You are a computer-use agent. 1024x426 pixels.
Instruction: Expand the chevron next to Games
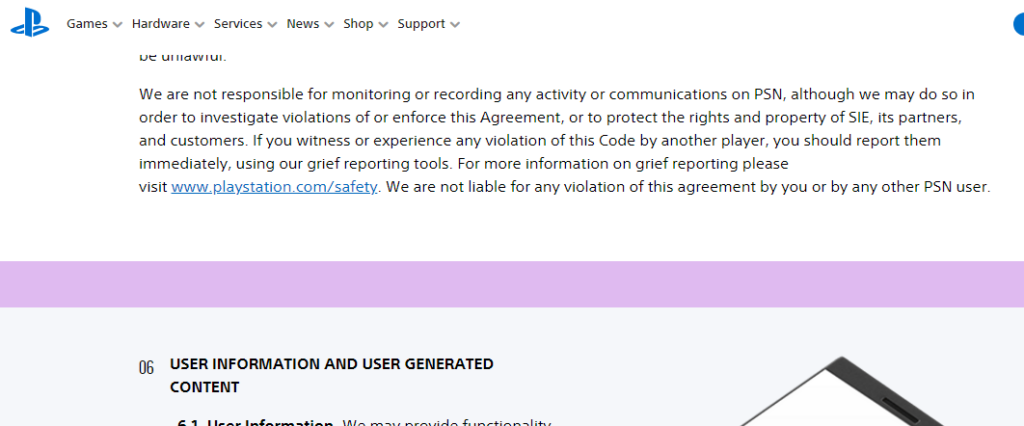click(x=118, y=25)
